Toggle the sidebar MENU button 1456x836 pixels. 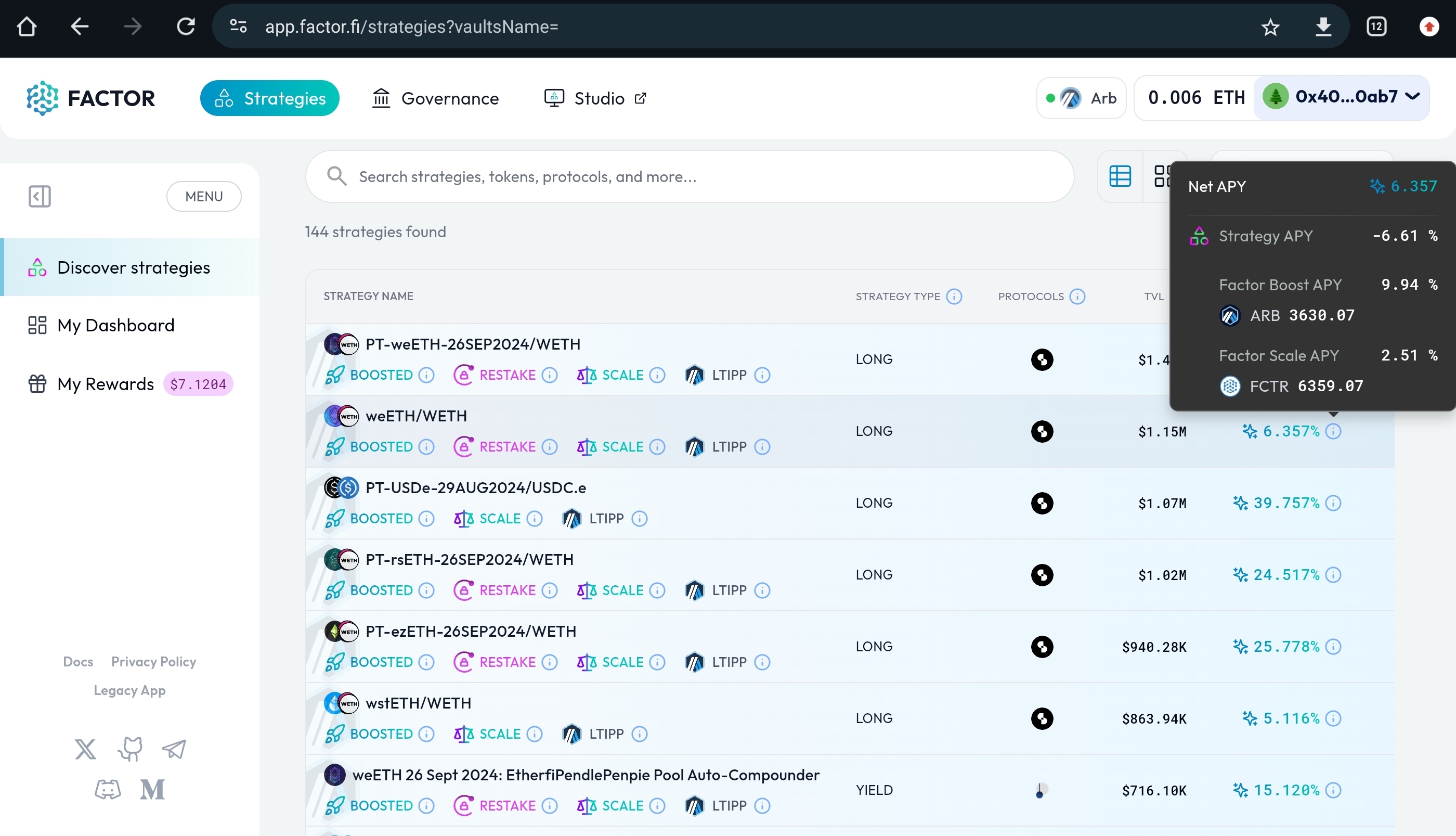pyautogui.click(x=204, y=196)
